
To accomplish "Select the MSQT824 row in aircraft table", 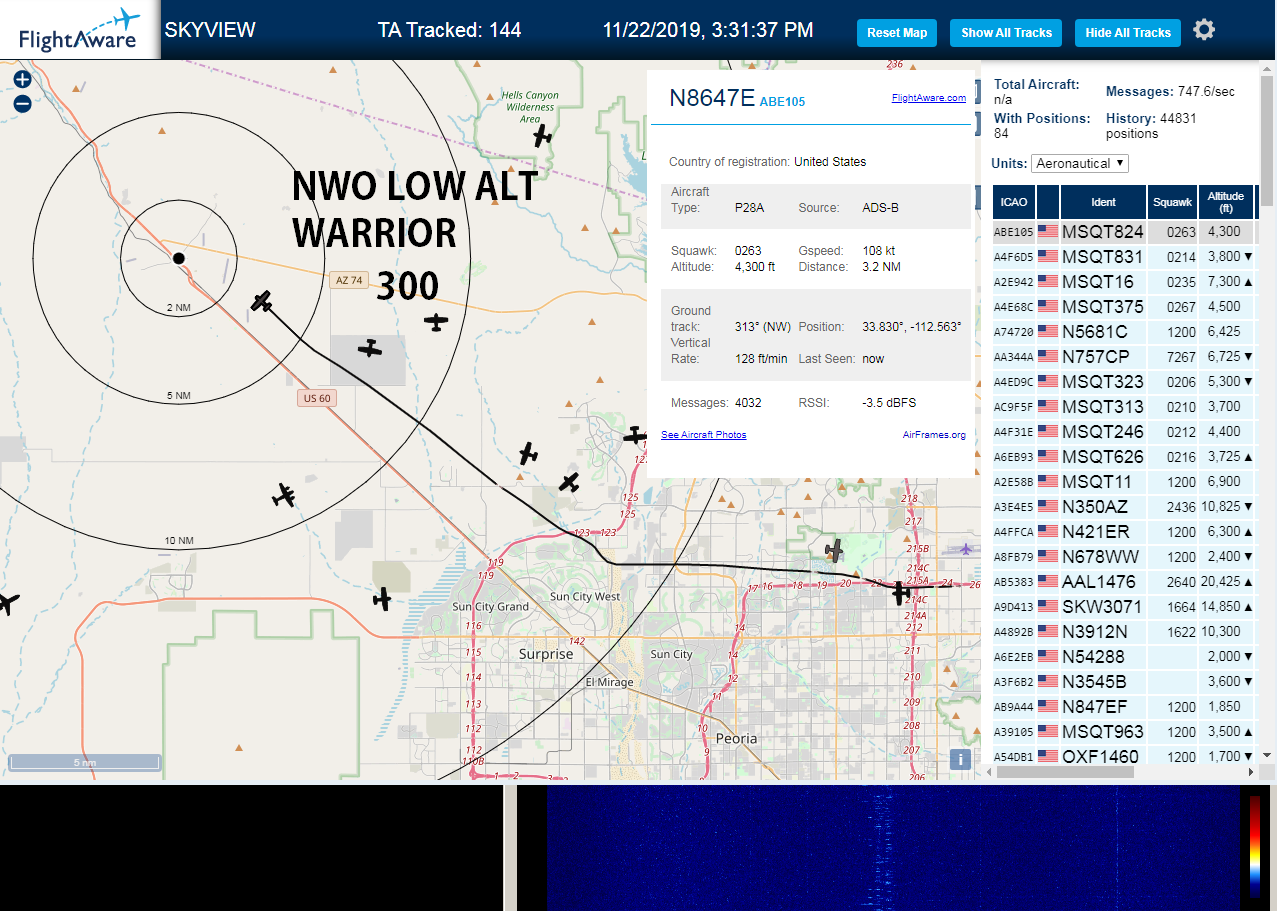I will [1123, 231].
